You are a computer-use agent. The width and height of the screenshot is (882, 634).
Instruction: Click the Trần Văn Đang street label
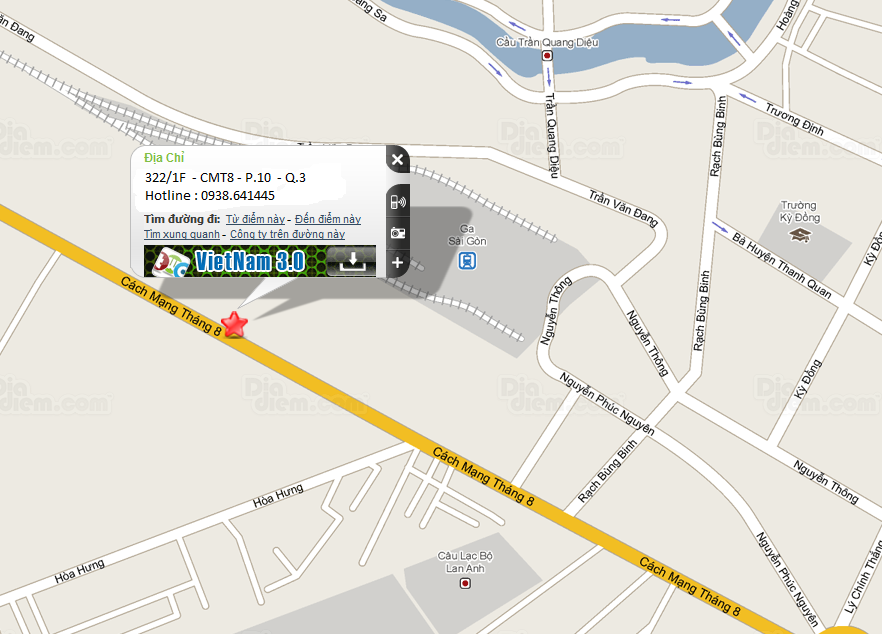pyautogui.click(x=623, y=208)
